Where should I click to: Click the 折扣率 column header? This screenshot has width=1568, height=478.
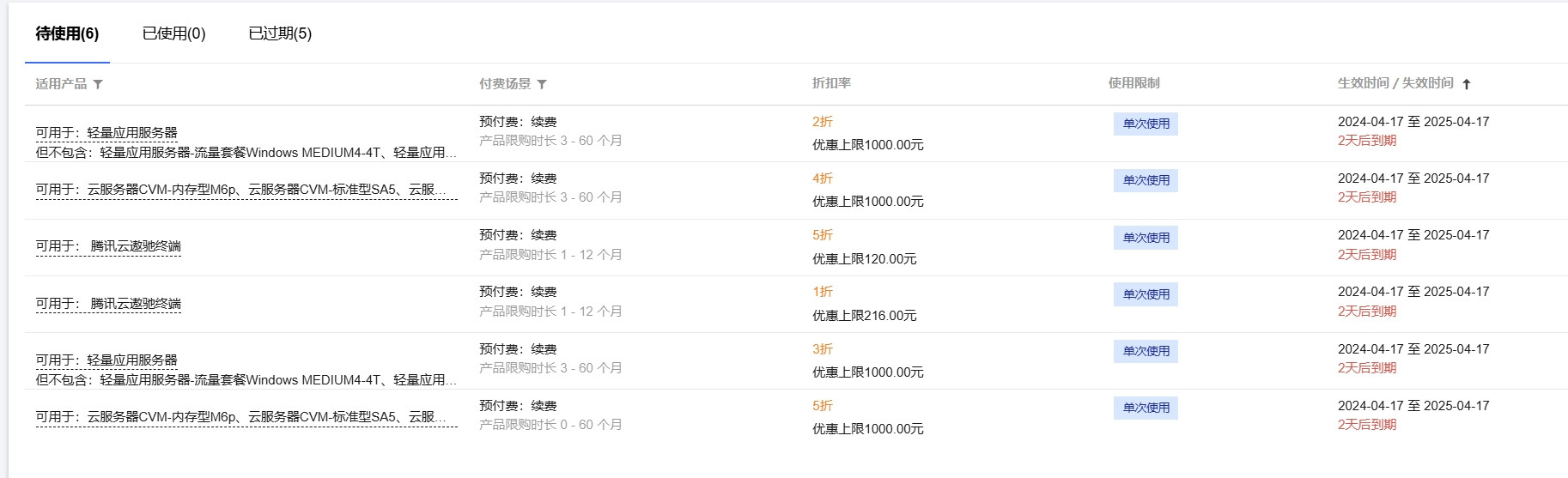tap(831, 83)
